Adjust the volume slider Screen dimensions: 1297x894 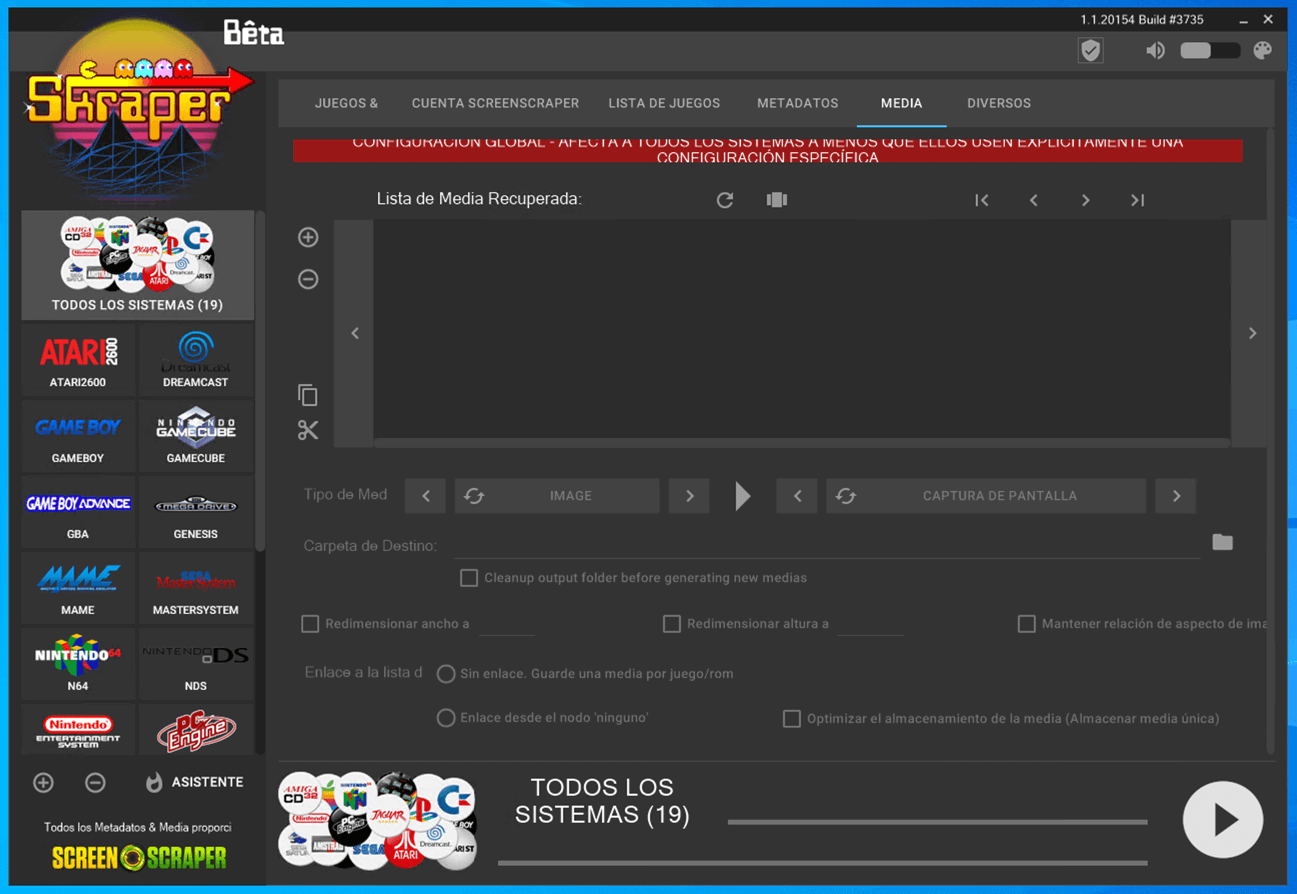pyautogui.click(x=1210, y=51)
